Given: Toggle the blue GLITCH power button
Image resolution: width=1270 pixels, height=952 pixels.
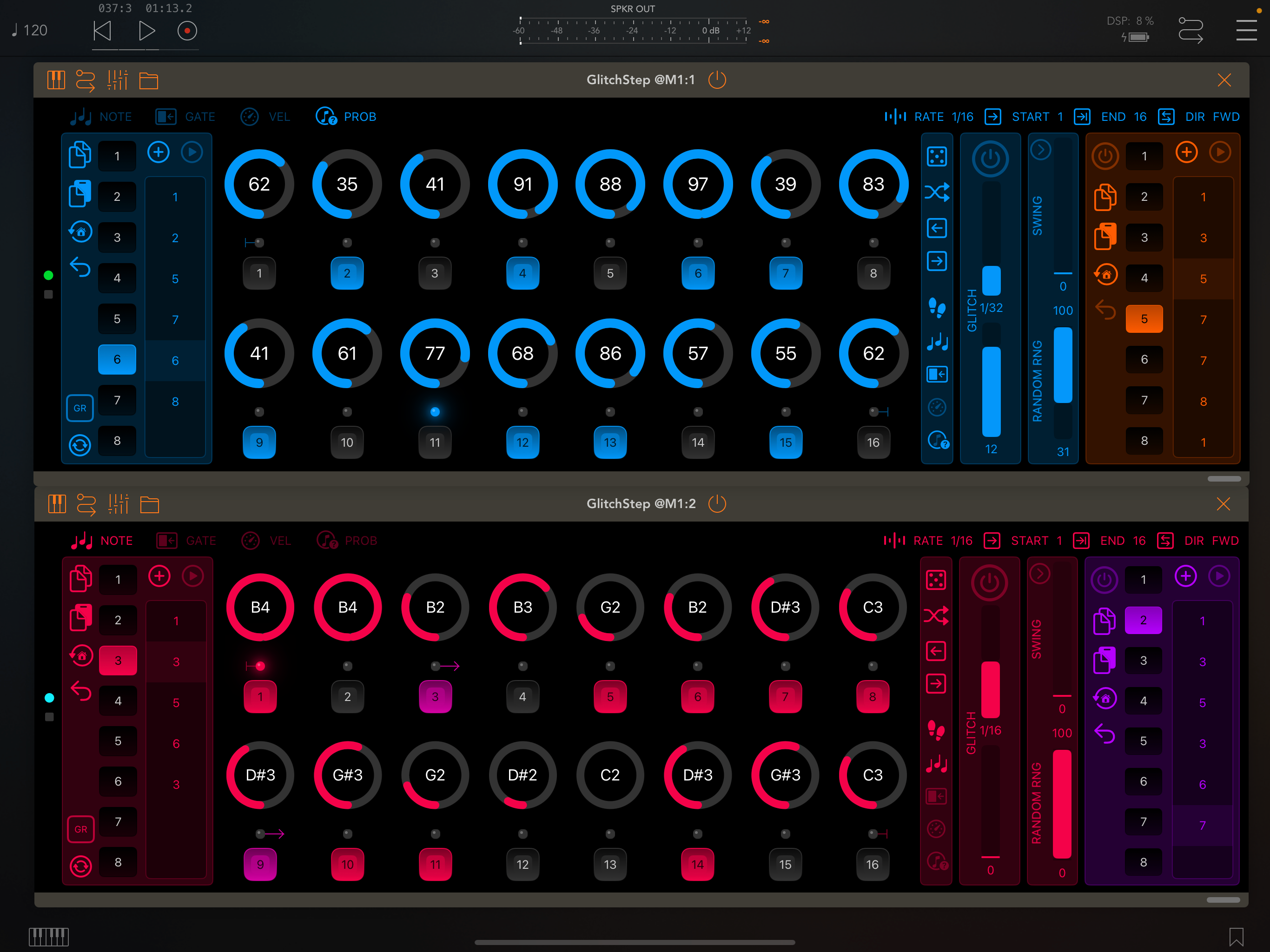Looking at the screenshot, I should coord(991,159).
